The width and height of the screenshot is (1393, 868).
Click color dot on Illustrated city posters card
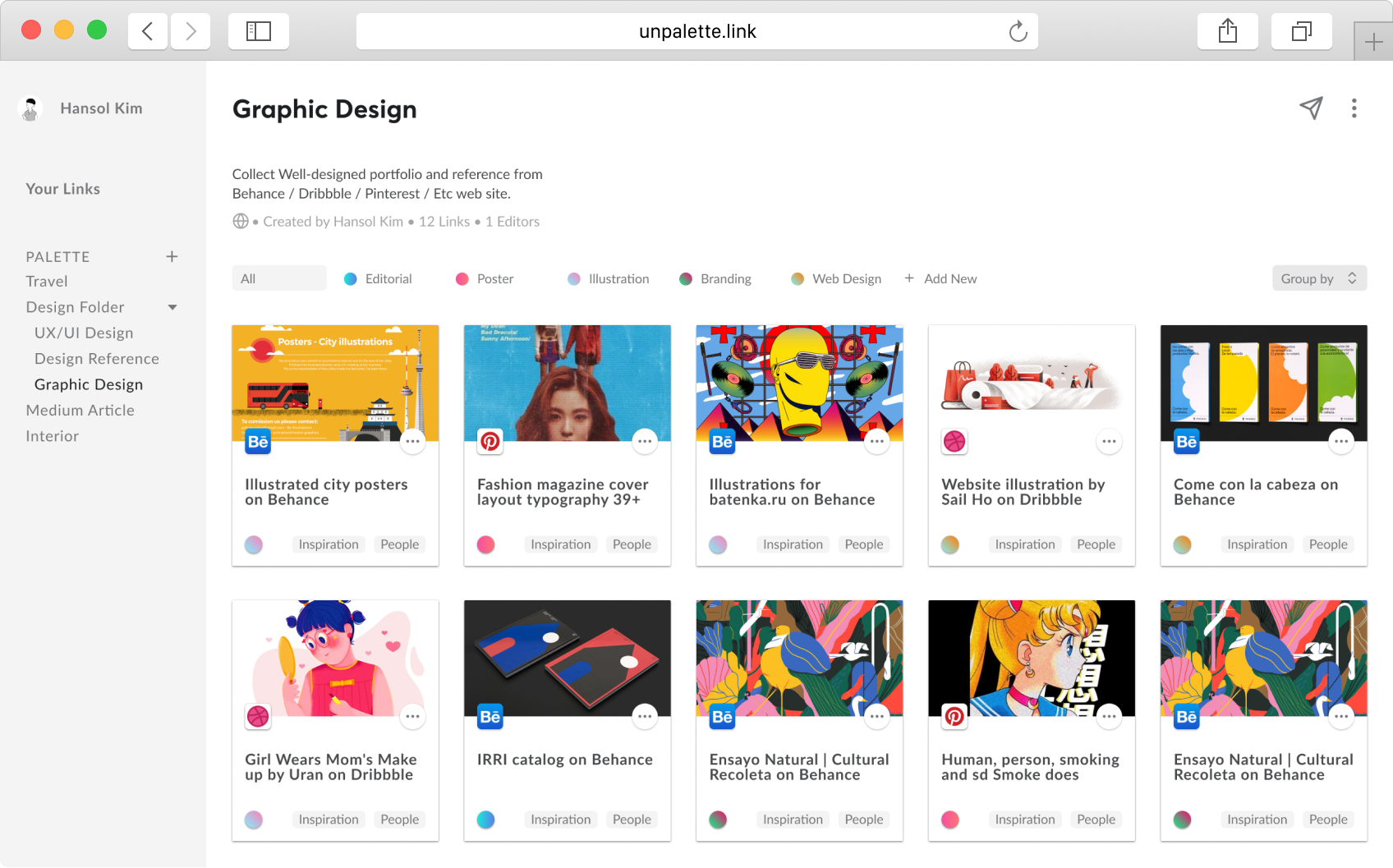point(254,544)
